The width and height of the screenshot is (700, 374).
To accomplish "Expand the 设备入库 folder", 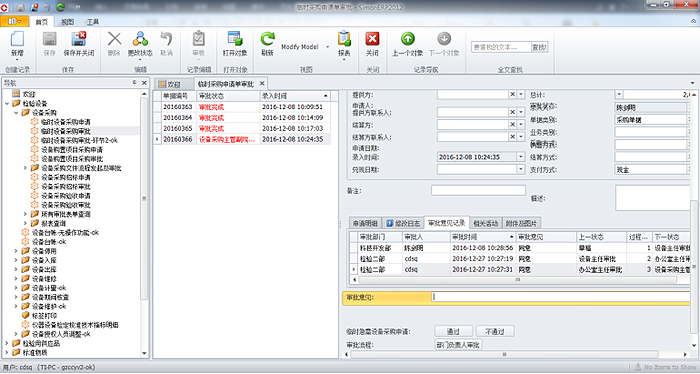I will [17, 260].
